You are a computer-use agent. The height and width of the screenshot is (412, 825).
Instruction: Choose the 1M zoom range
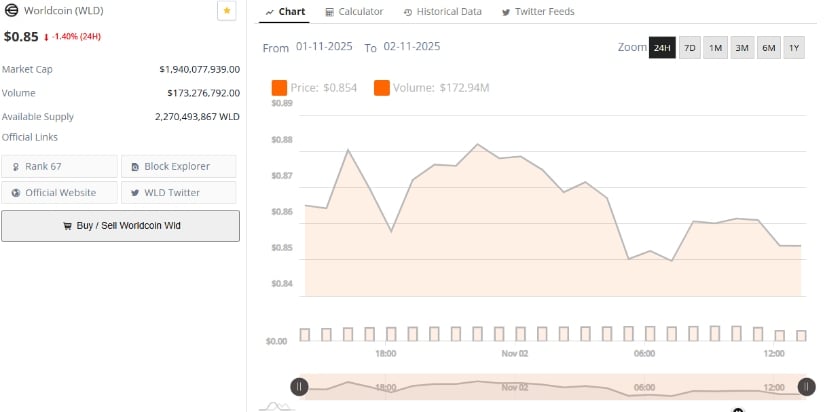point(716,48)
